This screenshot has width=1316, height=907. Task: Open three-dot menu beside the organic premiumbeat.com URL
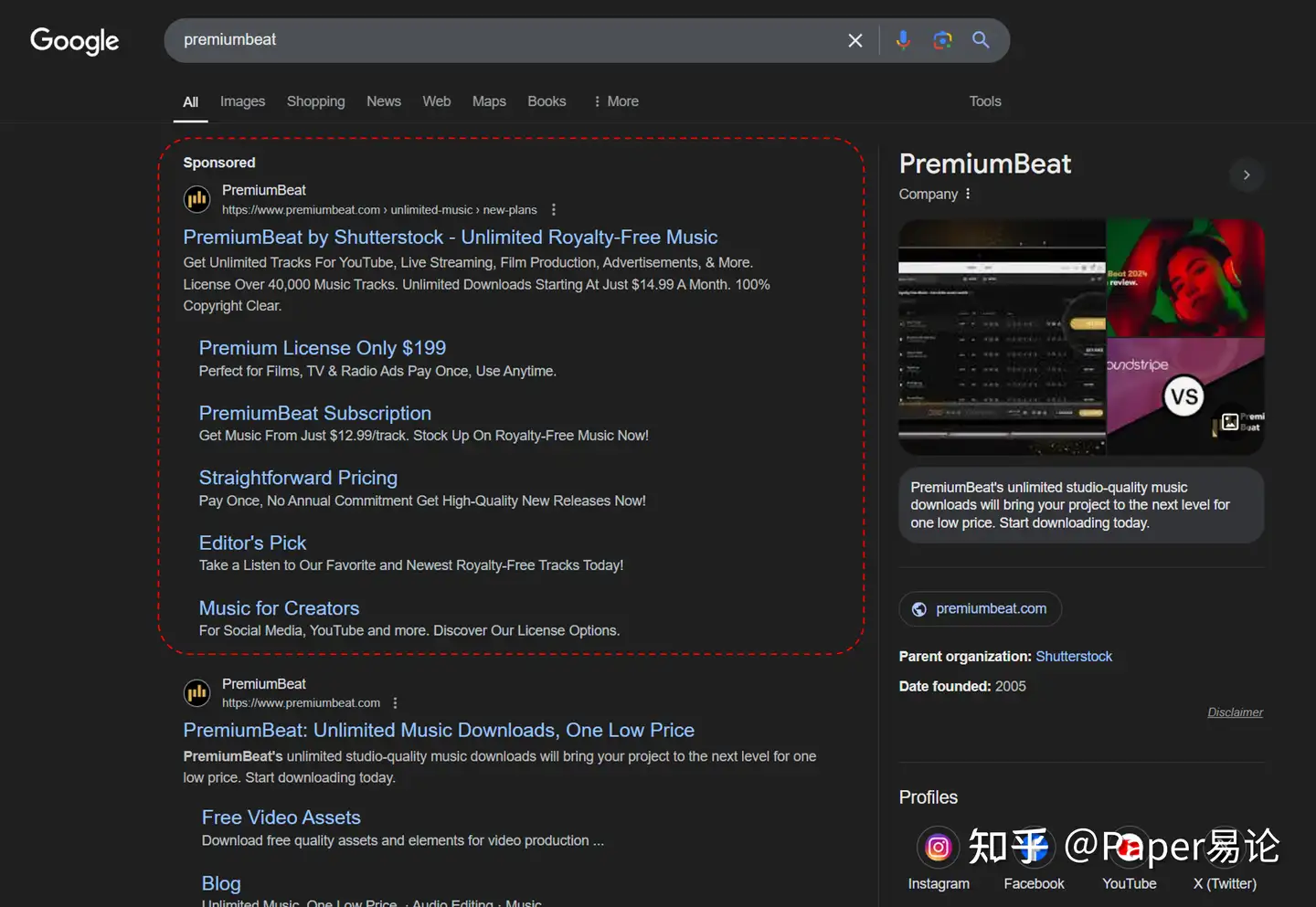click(395, 703)
